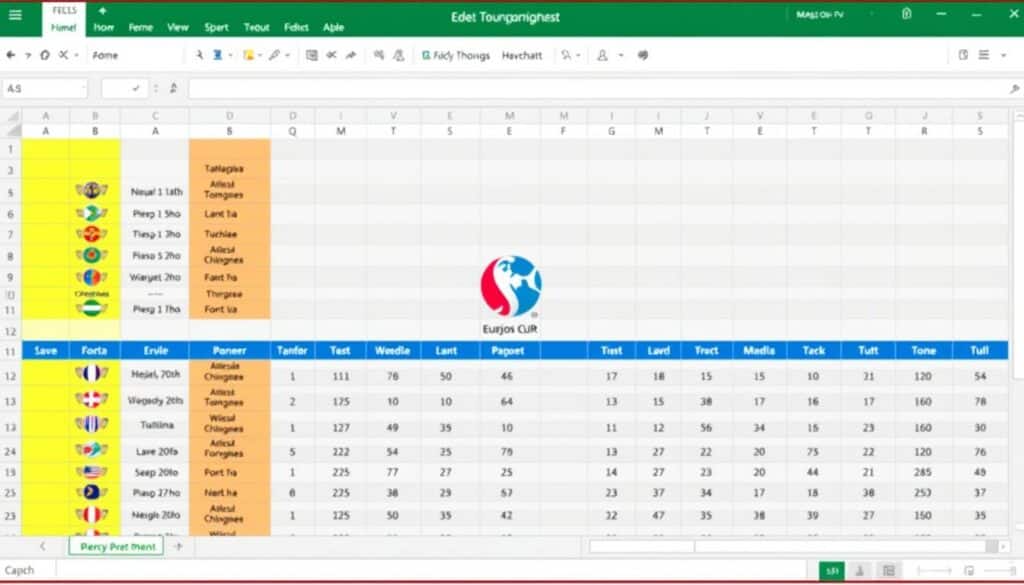Switch to the Hamel ribbon tab
Viewport: 1024px width, 585px height.
(63, 27)
